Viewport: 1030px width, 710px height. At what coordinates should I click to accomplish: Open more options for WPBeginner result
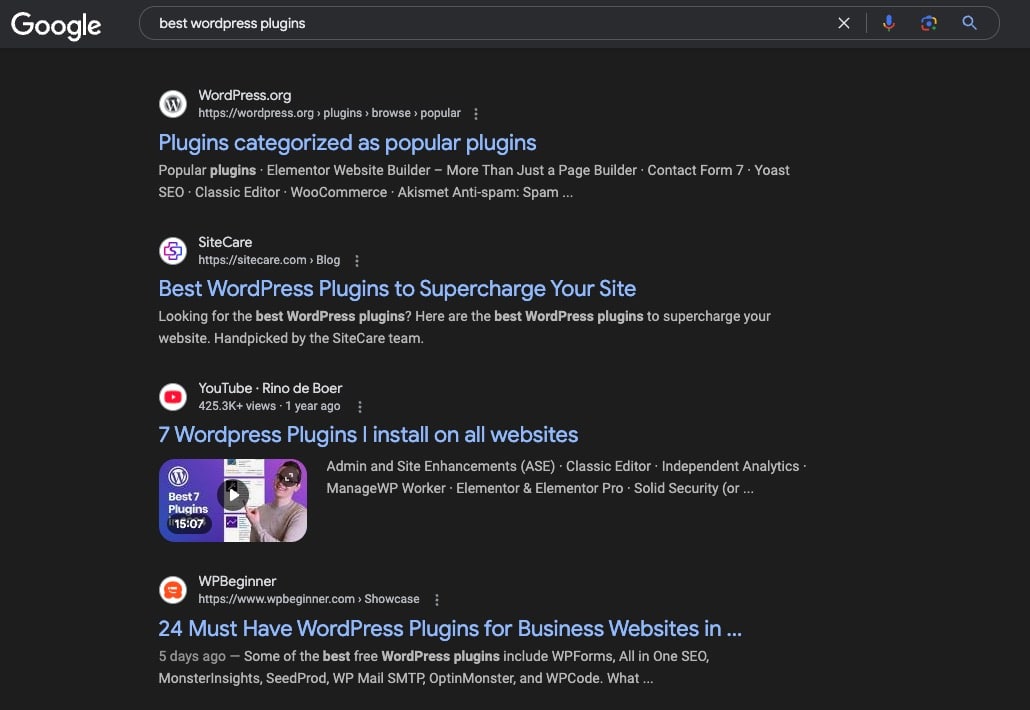pyautogui.click(x=436, y=600)
